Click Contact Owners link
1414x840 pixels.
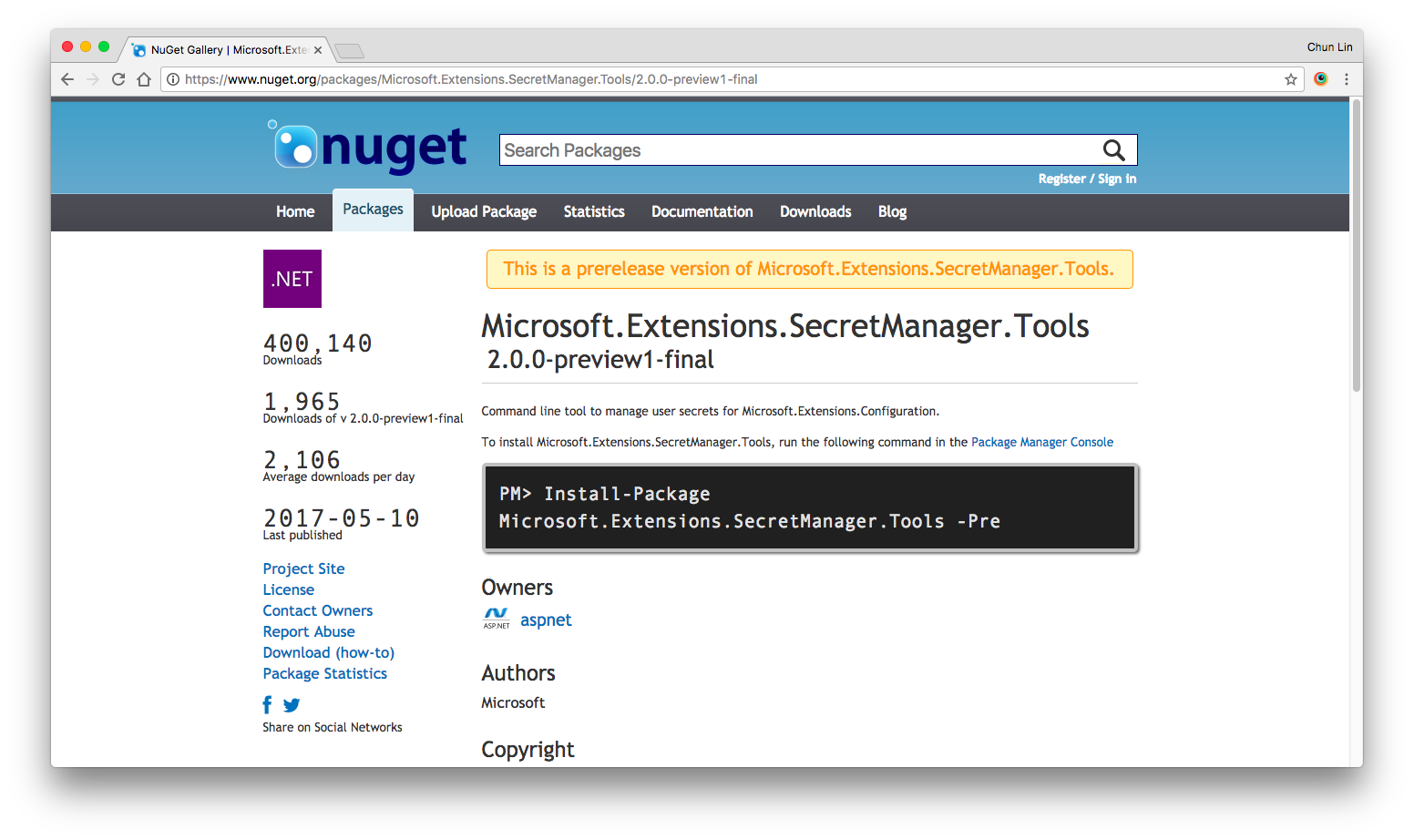317,610
